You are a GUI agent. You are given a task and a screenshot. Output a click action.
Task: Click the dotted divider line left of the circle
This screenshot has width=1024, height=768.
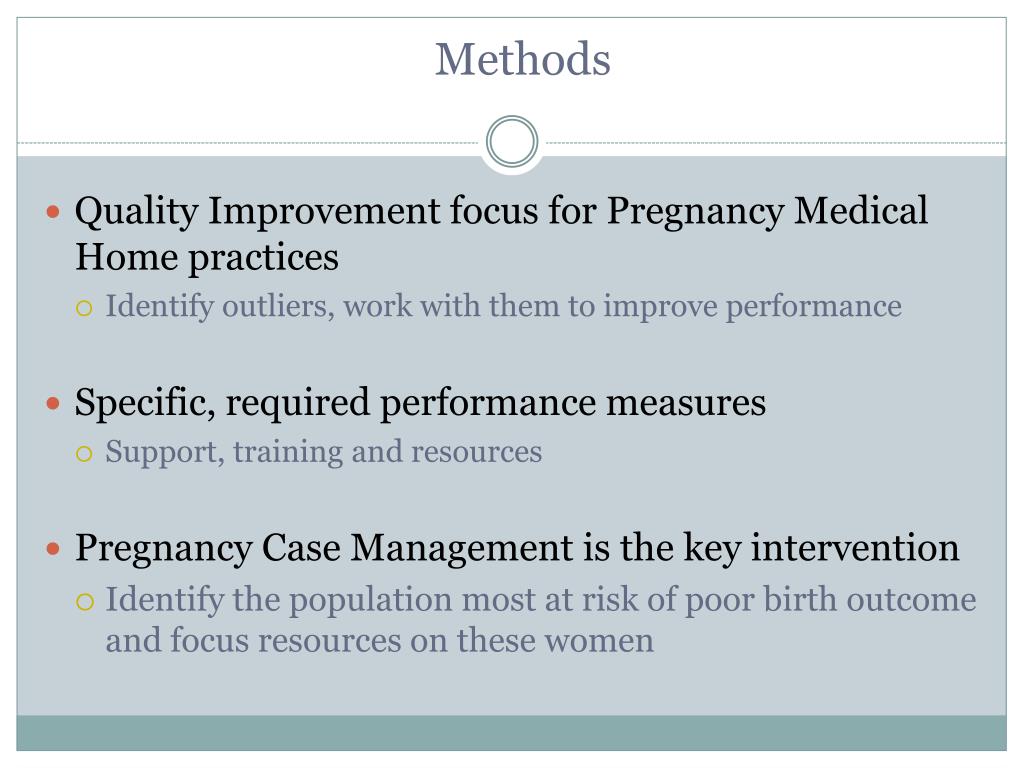(x=250, y=142)
